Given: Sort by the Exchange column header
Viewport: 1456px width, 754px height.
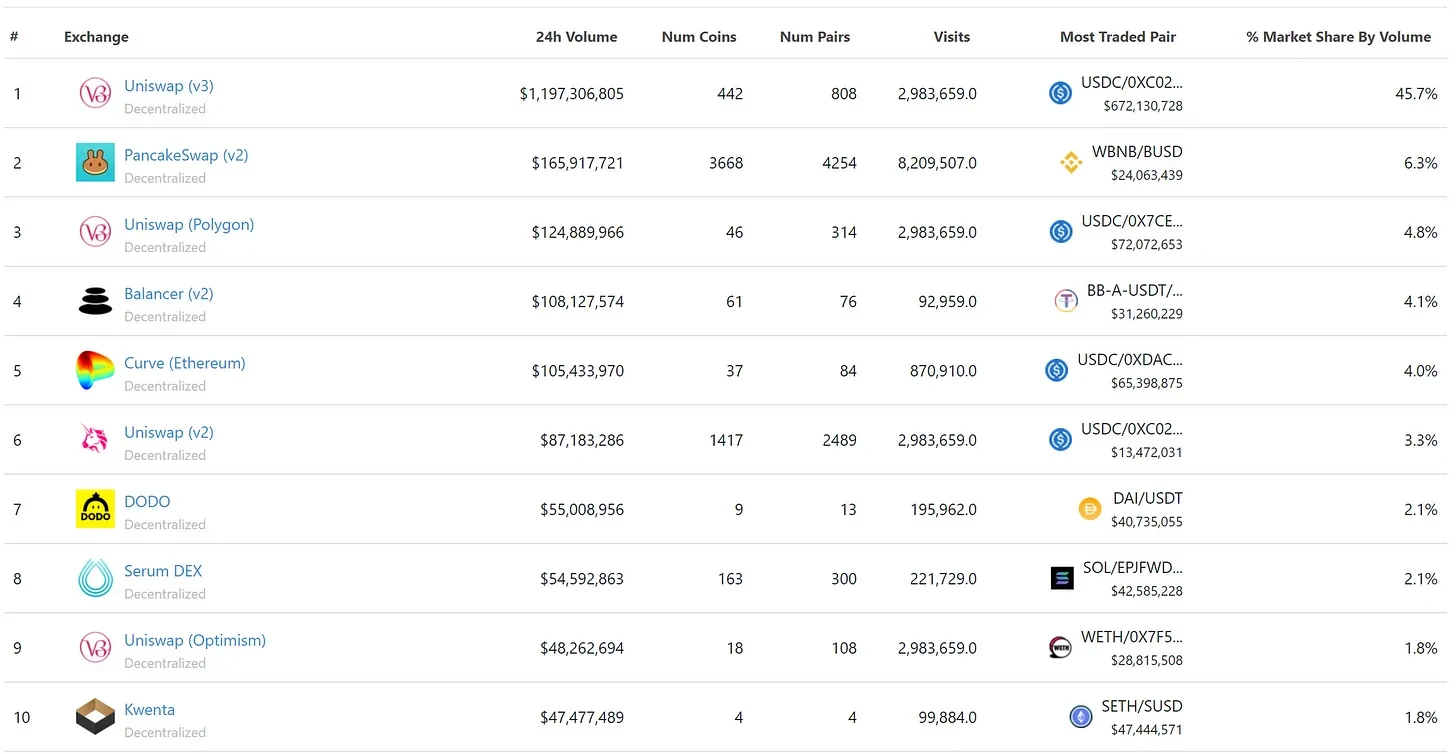Looking at the screenshot, I should pos(96,37).
